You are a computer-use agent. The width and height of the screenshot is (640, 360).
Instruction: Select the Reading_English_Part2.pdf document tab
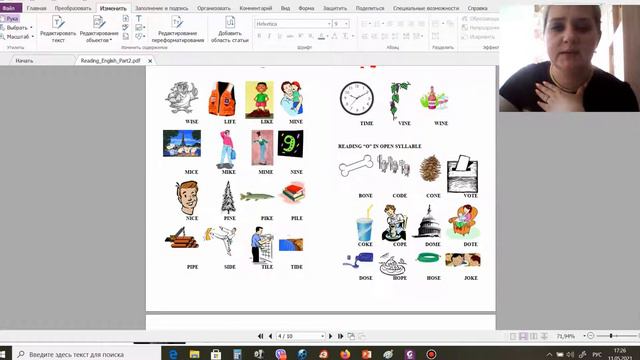coord(110,60)
